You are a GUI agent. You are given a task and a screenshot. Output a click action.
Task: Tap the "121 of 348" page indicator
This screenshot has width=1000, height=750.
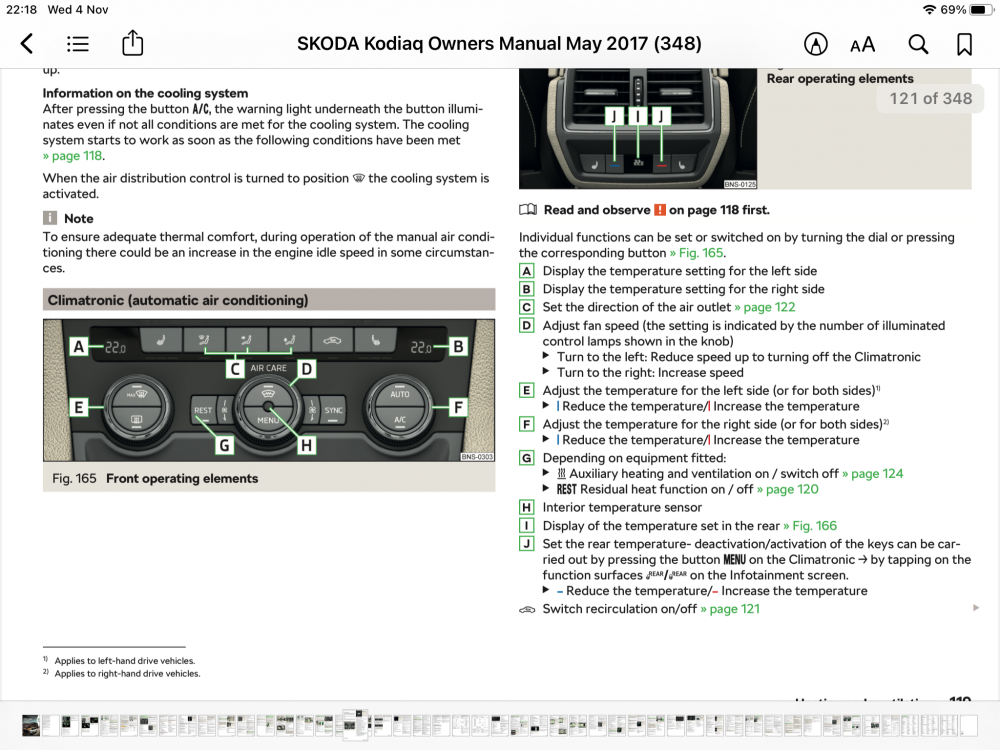click(x=930, y=98)
